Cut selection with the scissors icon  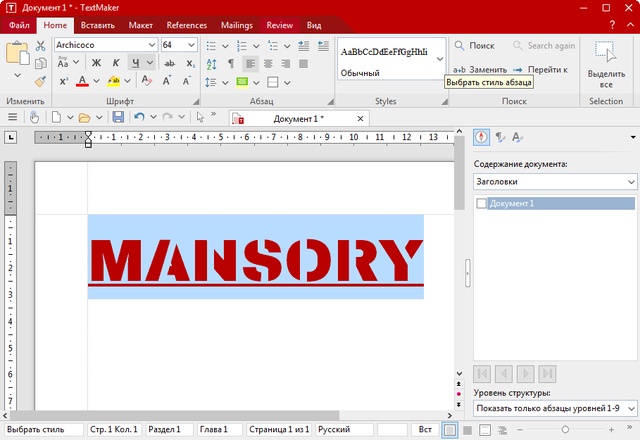point(40,46)
